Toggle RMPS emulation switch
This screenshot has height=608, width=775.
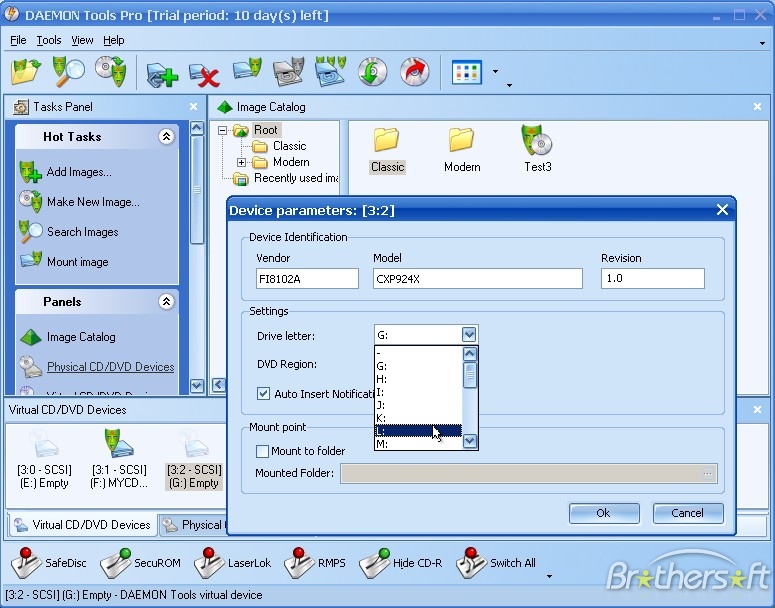point(315,563)
